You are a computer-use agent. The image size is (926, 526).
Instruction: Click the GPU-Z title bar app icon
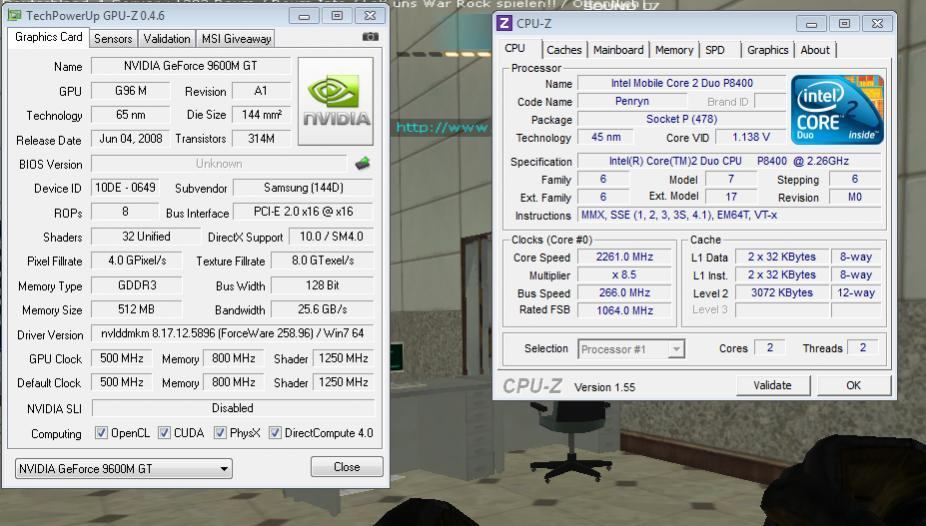click(x=14, y=15)
